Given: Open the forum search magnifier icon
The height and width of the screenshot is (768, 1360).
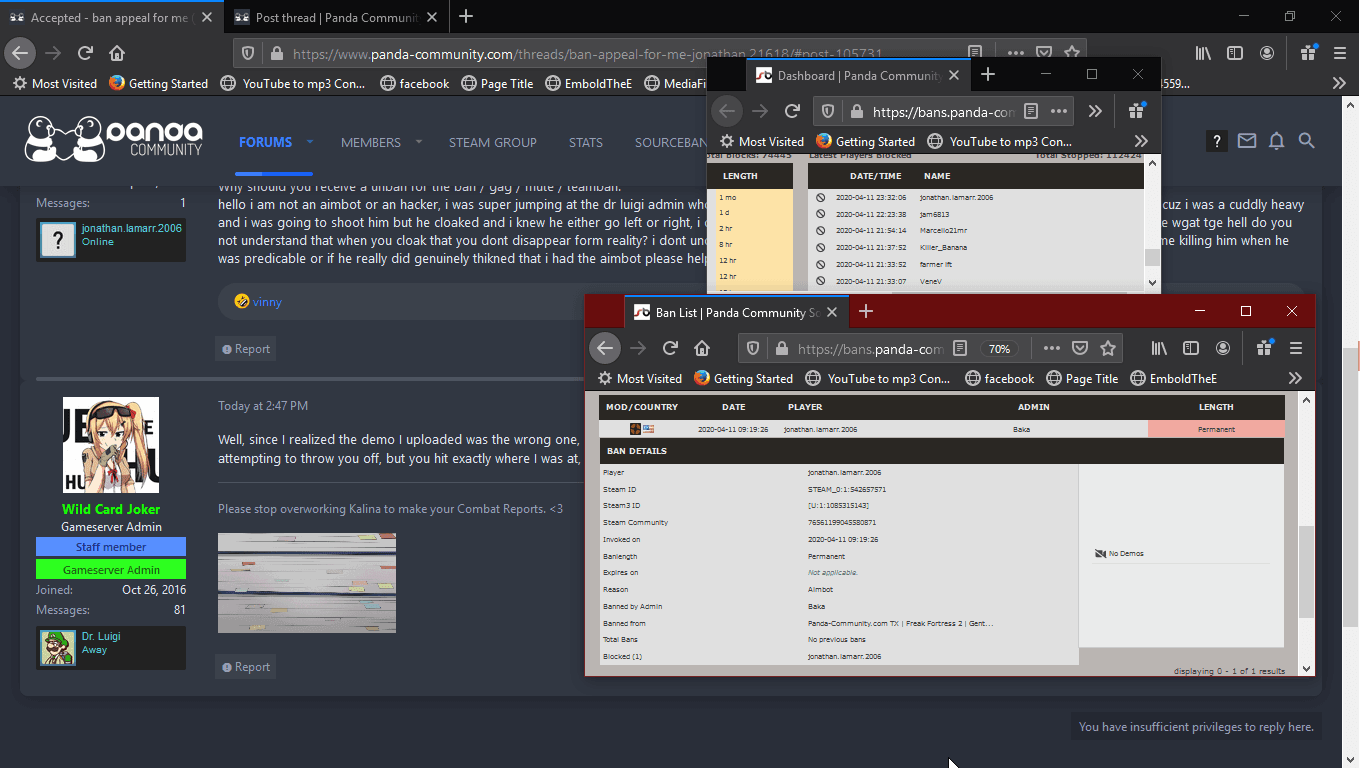Looking at the screenshot, I should click(1306, 142).
